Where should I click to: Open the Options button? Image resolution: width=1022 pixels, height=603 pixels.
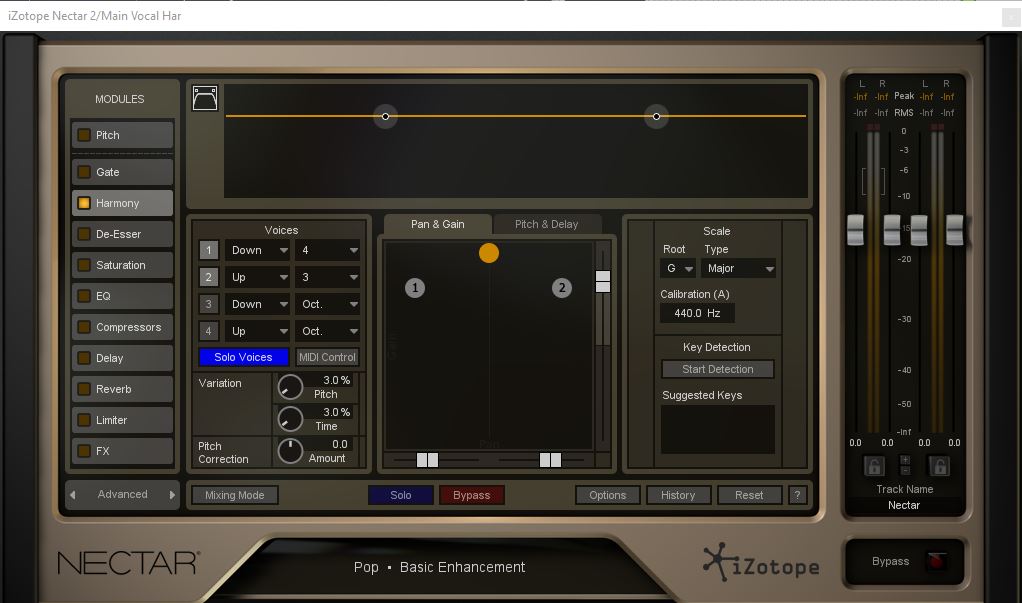607,495
